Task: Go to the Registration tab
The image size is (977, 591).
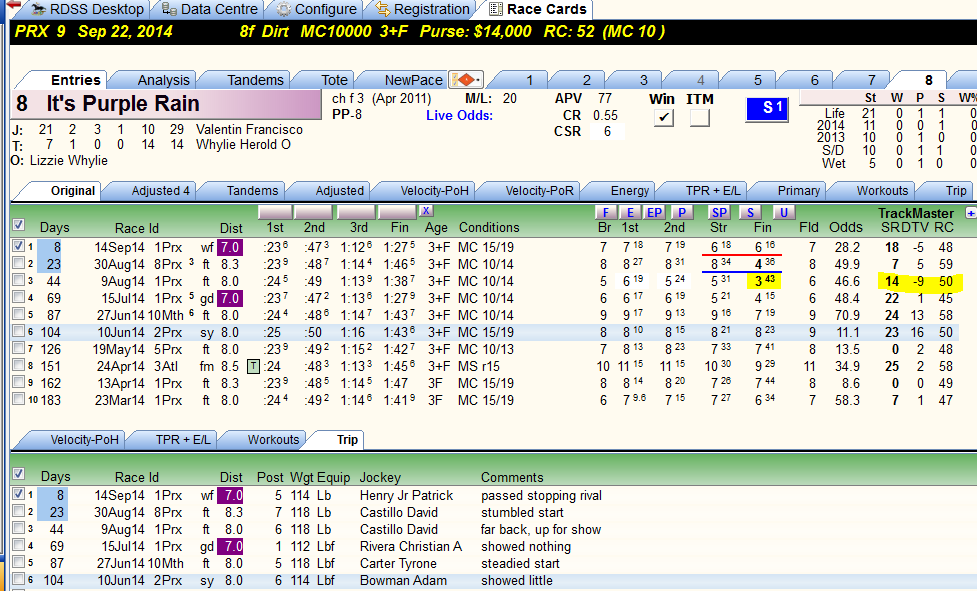Action: coord(422,9)
